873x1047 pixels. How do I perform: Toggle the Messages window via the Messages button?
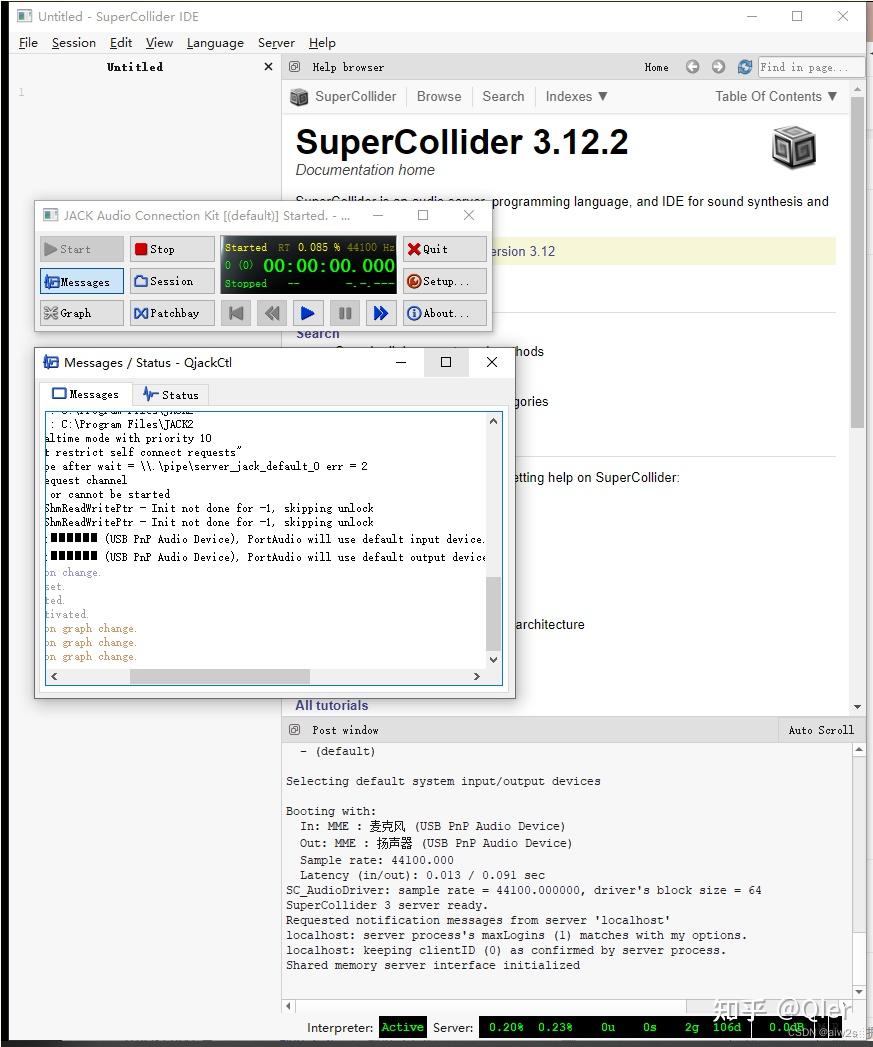(80, 281)
